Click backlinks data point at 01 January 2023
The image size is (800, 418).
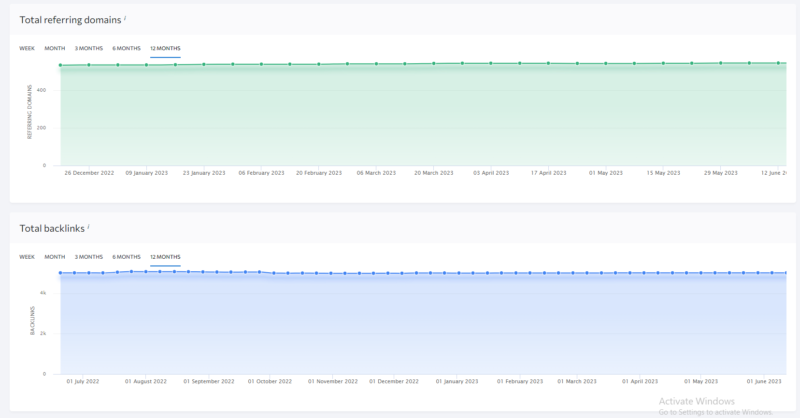click(457, 272)
